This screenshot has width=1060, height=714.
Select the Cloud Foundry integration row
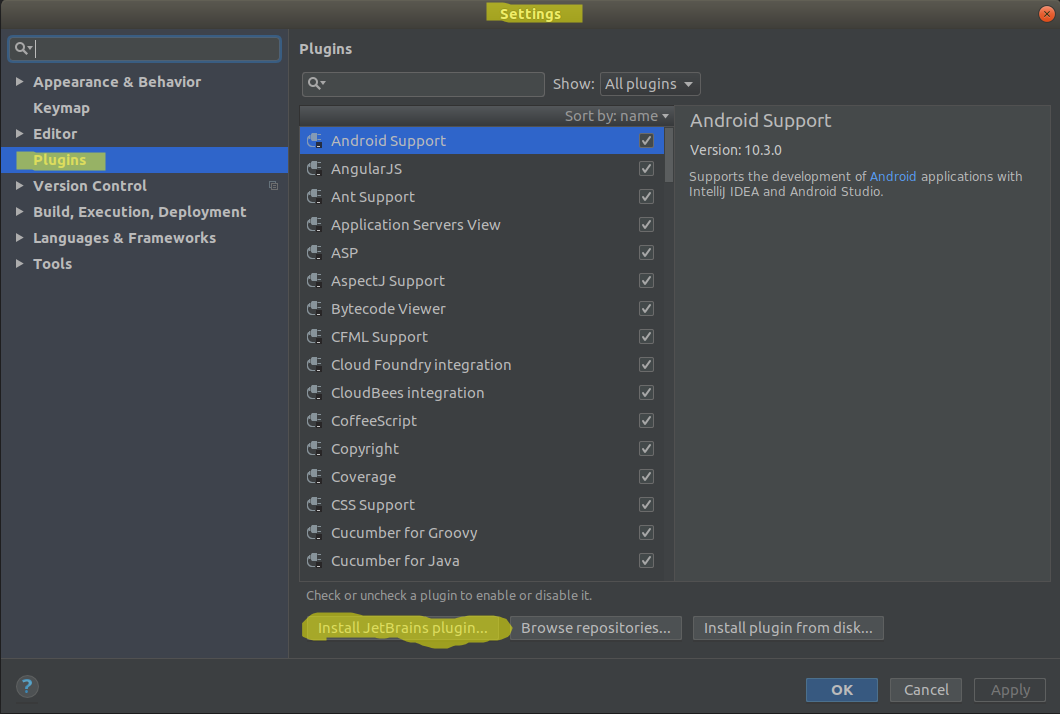click(x=482, y=365)
